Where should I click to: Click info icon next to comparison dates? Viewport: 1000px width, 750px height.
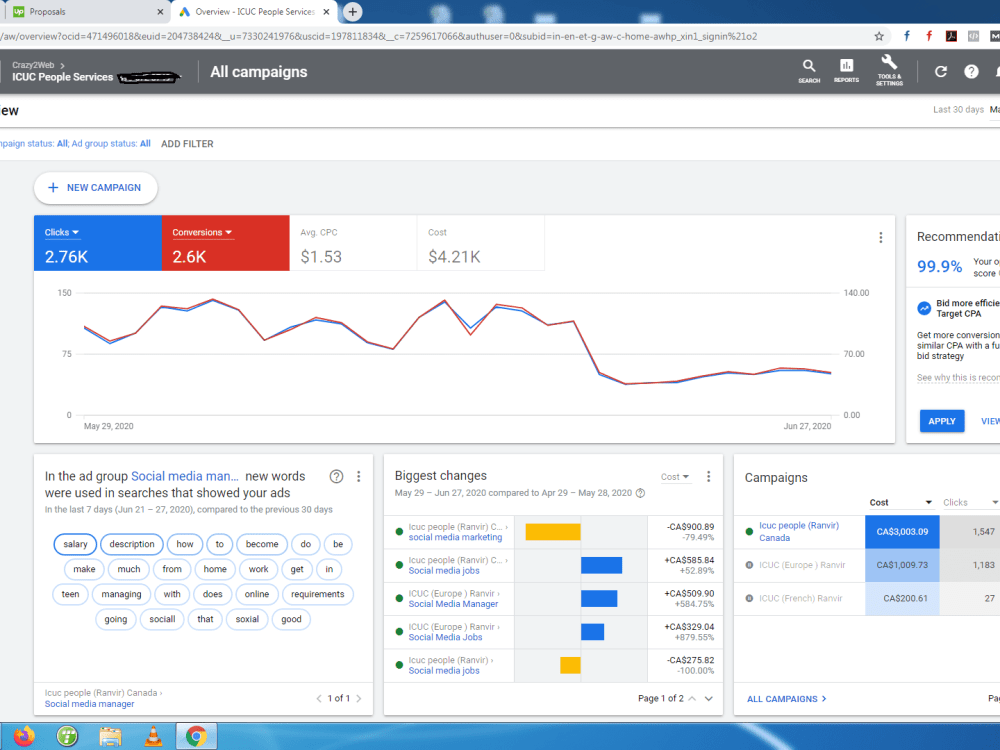pyautogui.click(x=640, y=493)
